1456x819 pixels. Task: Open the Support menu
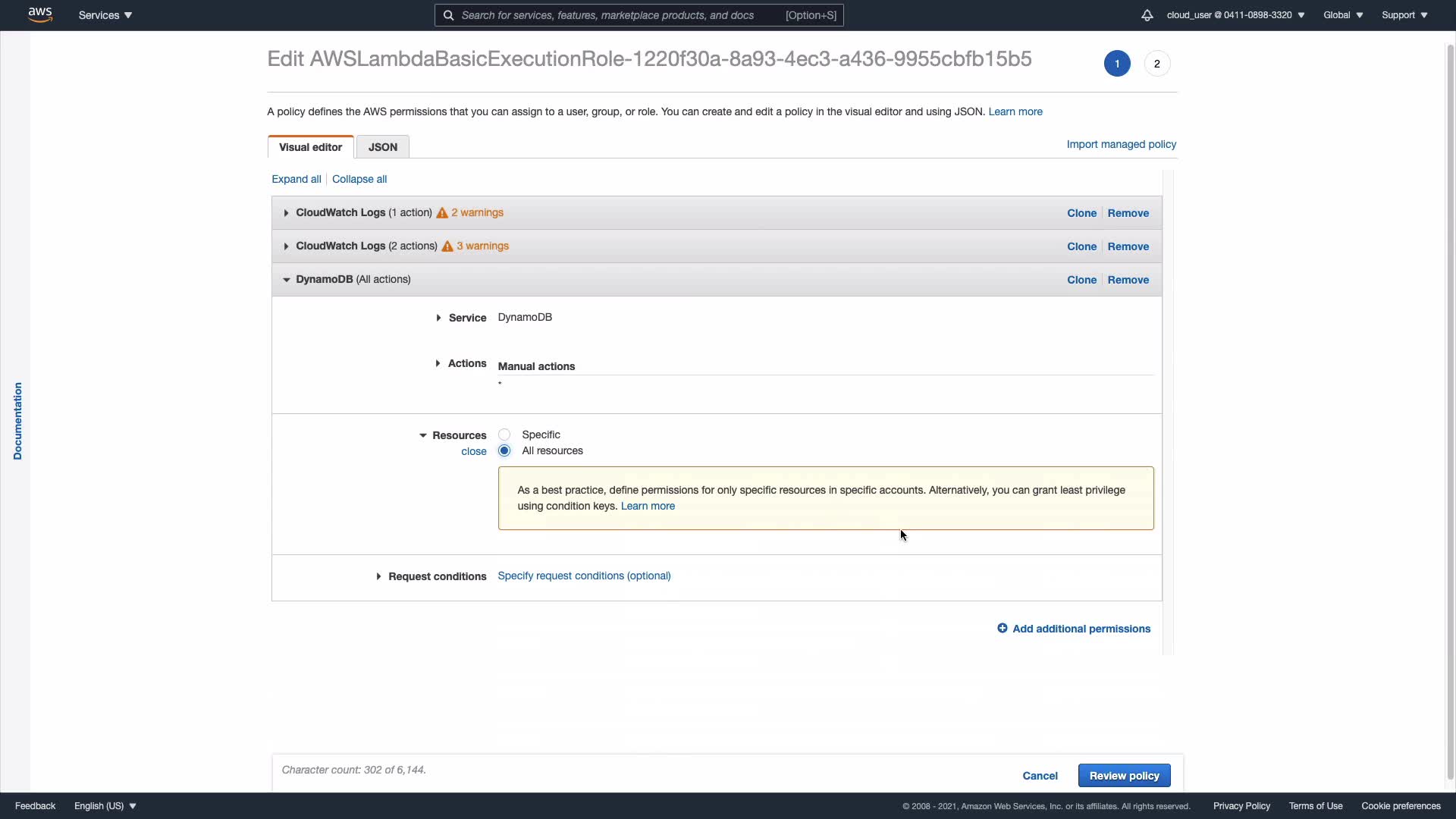(x=1404, y=15)
